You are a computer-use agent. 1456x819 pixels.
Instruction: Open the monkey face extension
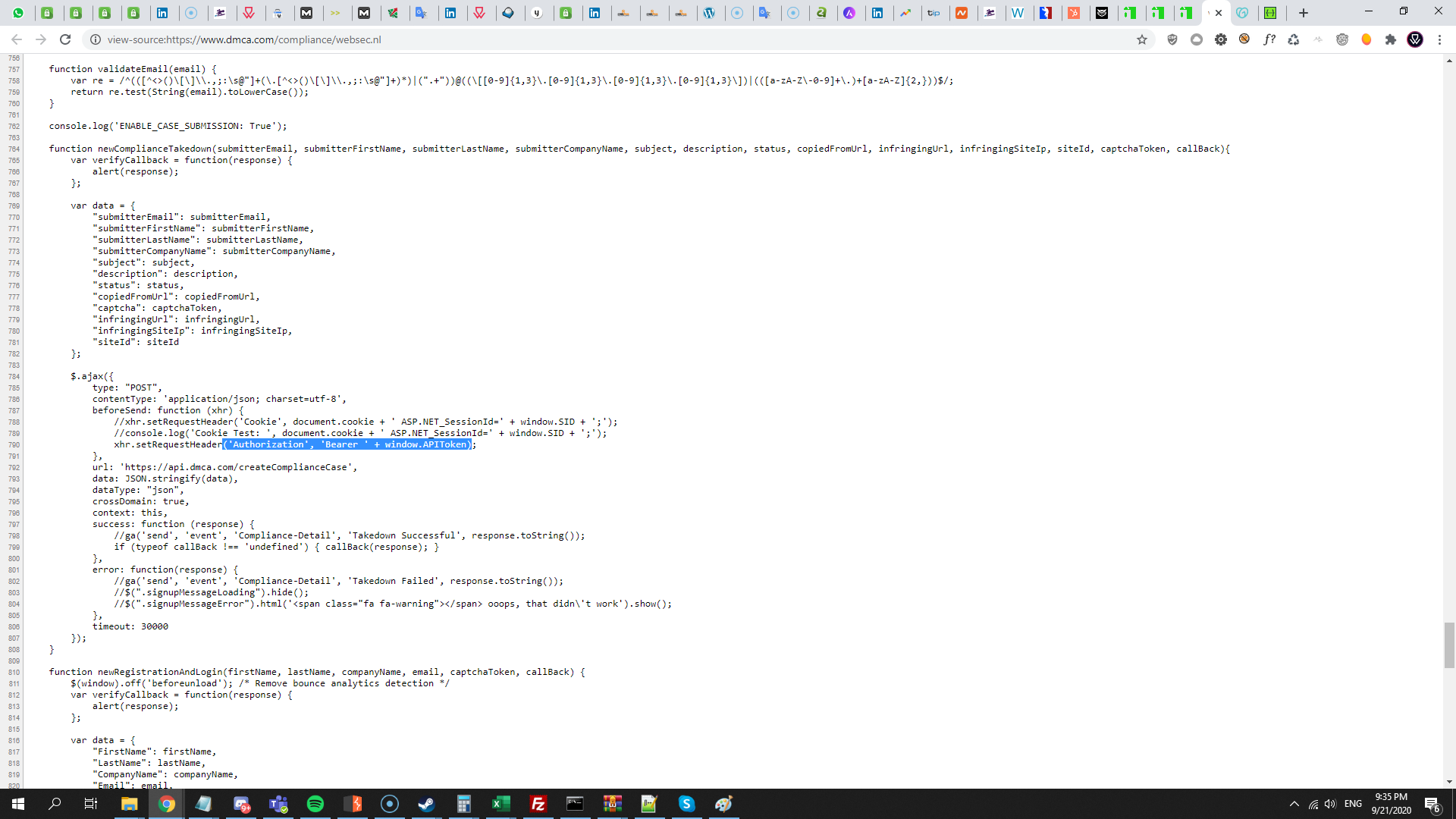point(1342,39)
